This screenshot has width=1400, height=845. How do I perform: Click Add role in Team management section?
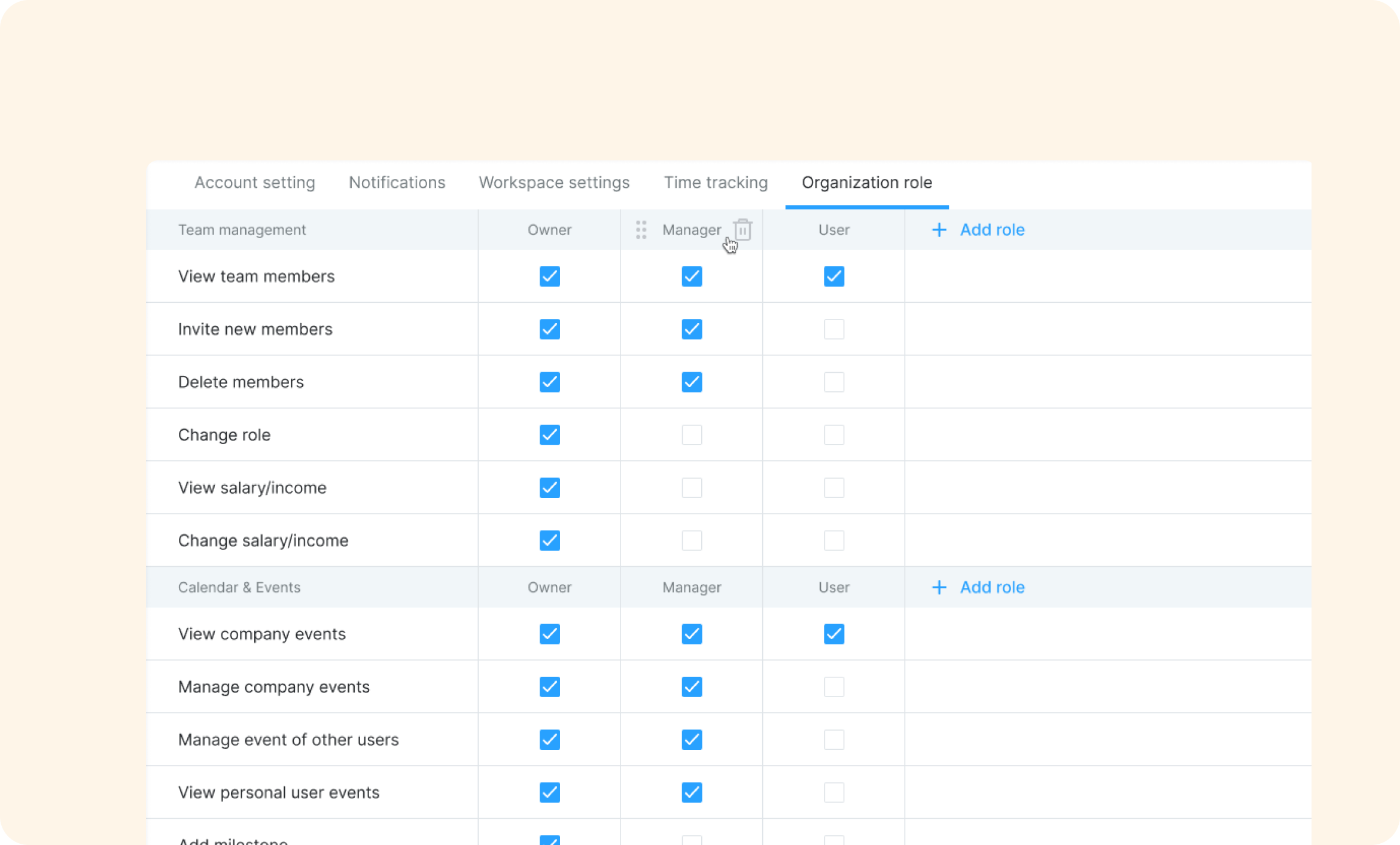click(x=978, y=230)
